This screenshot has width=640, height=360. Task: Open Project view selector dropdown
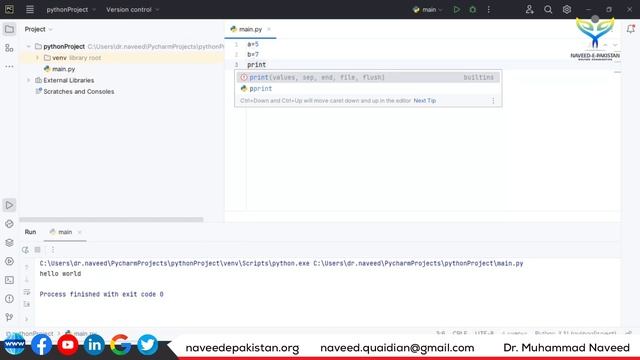(38, 29)
